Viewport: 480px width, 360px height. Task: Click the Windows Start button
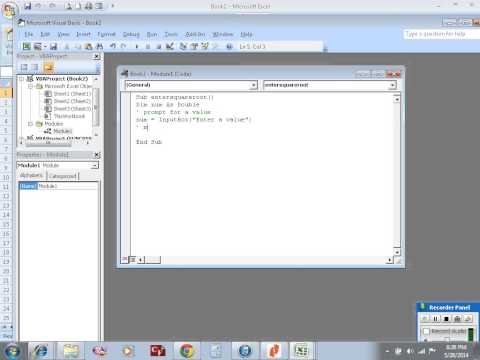12,351
